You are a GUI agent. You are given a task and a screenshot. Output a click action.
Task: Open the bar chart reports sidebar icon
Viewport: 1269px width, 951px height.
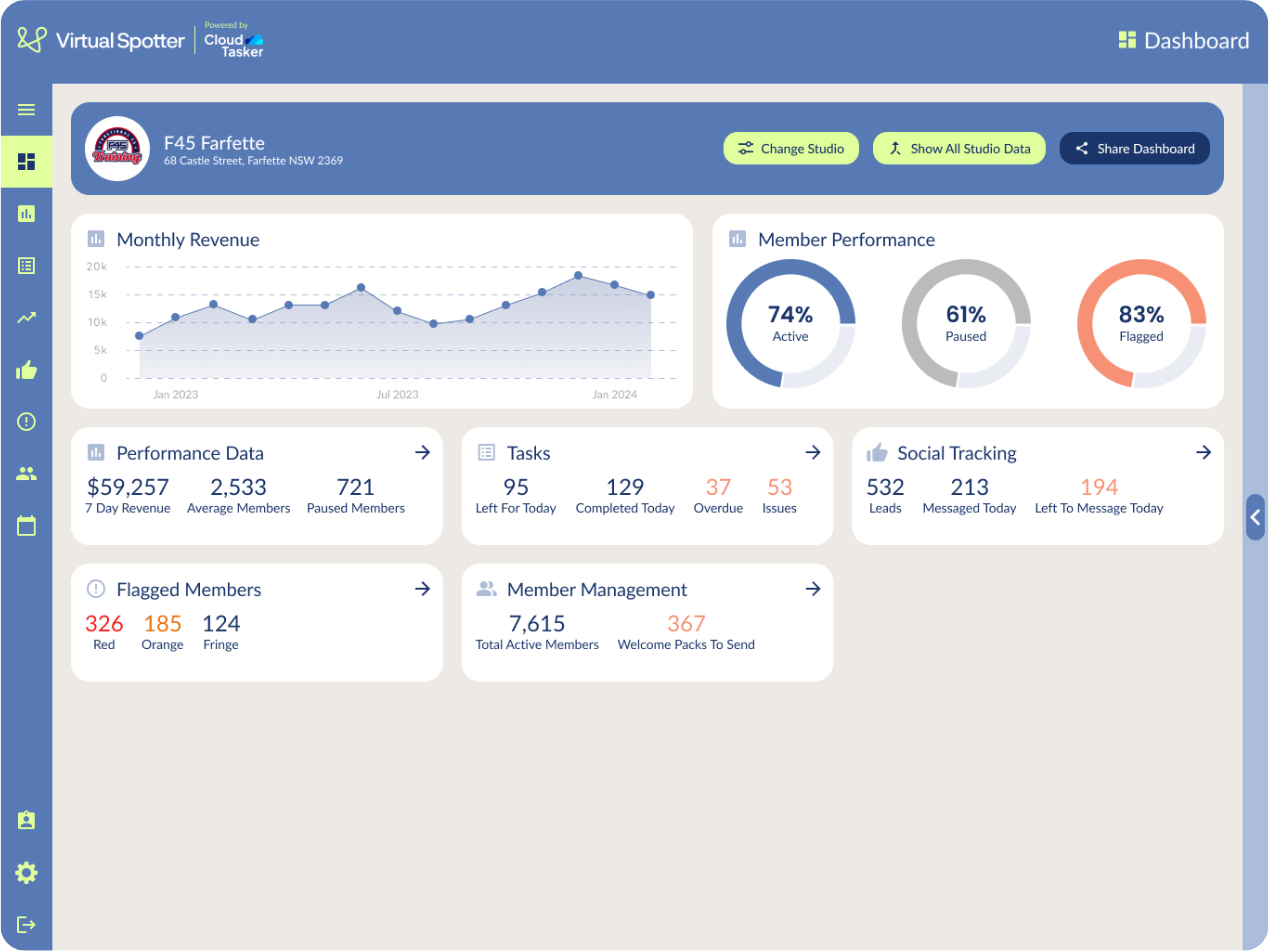[x=26, y=213]
